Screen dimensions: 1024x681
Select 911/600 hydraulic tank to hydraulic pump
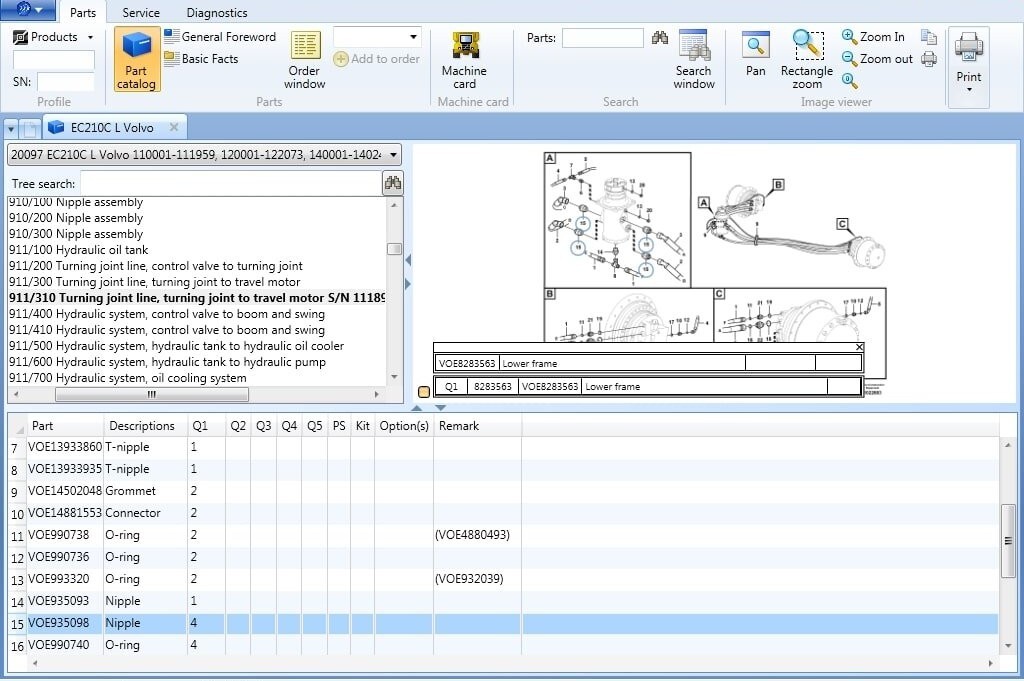click(x=167, y=362)
